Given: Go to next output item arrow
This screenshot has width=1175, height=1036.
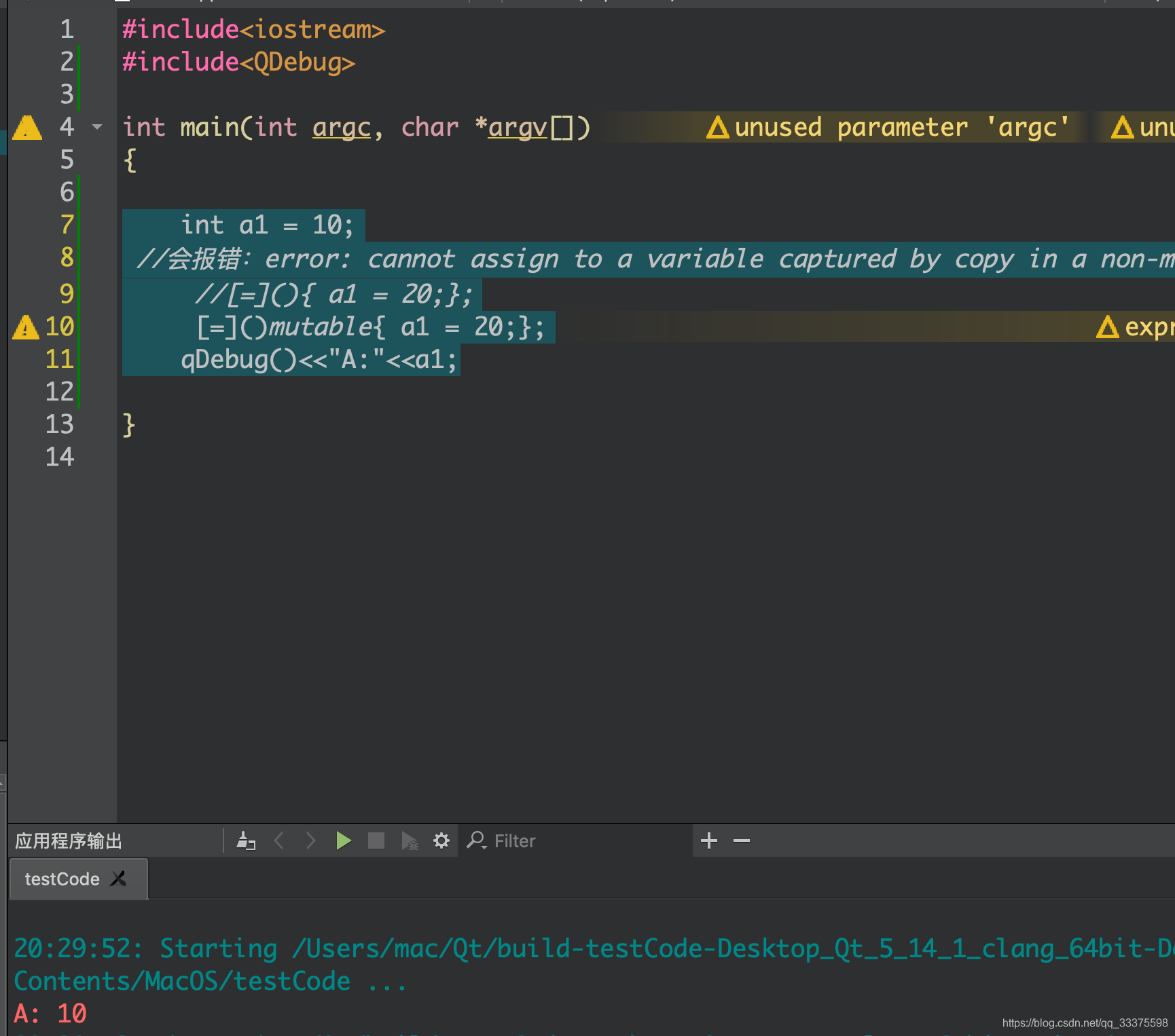Looking at the screenshot, I should (310, 841).
